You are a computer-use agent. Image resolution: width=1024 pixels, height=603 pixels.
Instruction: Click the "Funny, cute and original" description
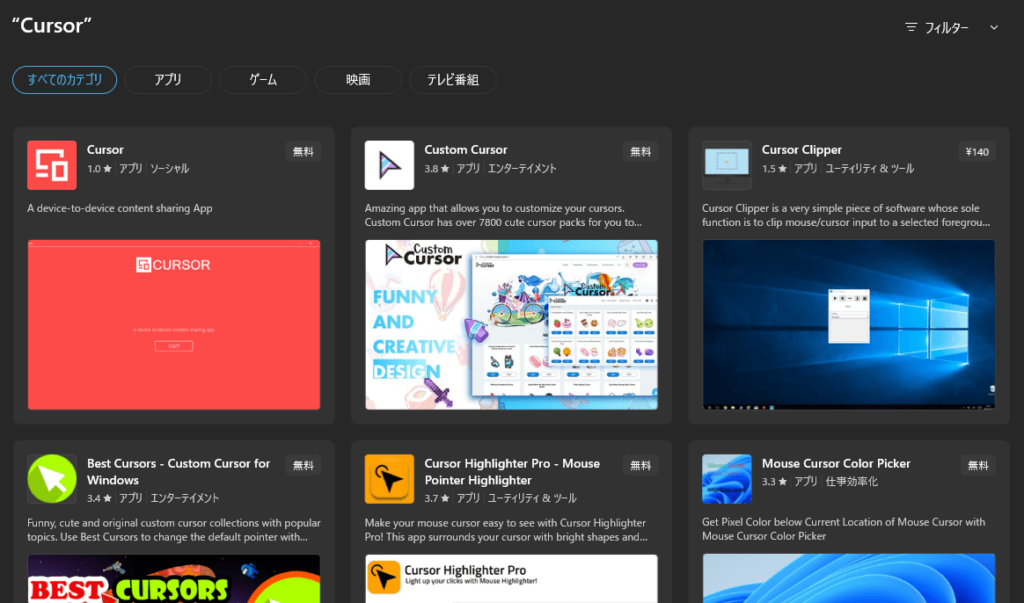(x=174, y=530)
